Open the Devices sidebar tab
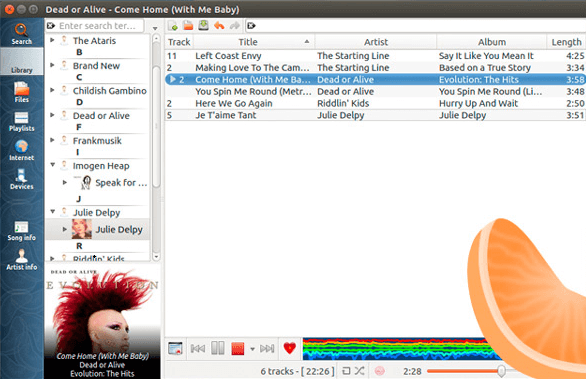The image size is (586, 379). pos(21,179)
